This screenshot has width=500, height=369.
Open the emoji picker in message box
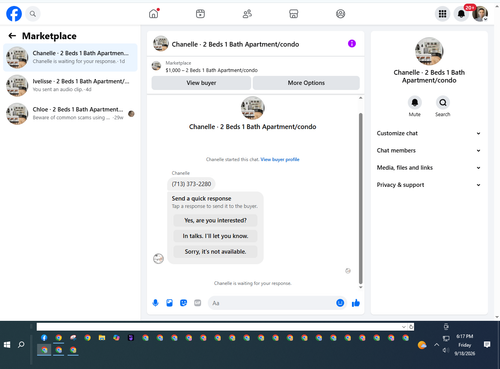pyautogui.click(x=340, y=303)
